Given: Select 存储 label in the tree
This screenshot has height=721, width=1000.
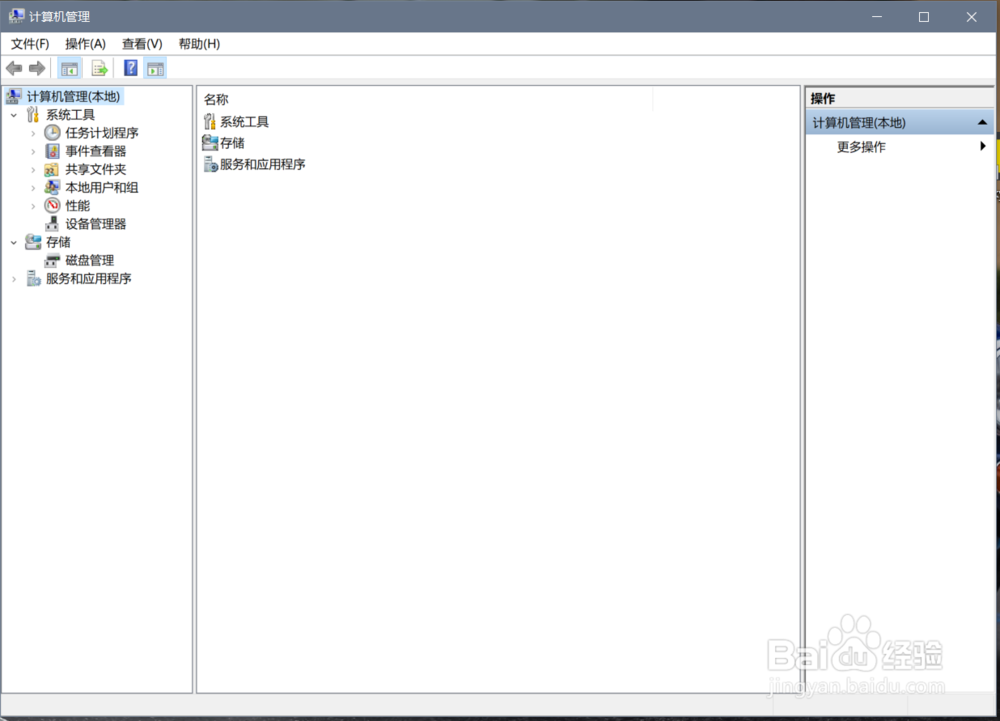Looking at the screenshot, I should pyautogui.click(x=58, y=242).
